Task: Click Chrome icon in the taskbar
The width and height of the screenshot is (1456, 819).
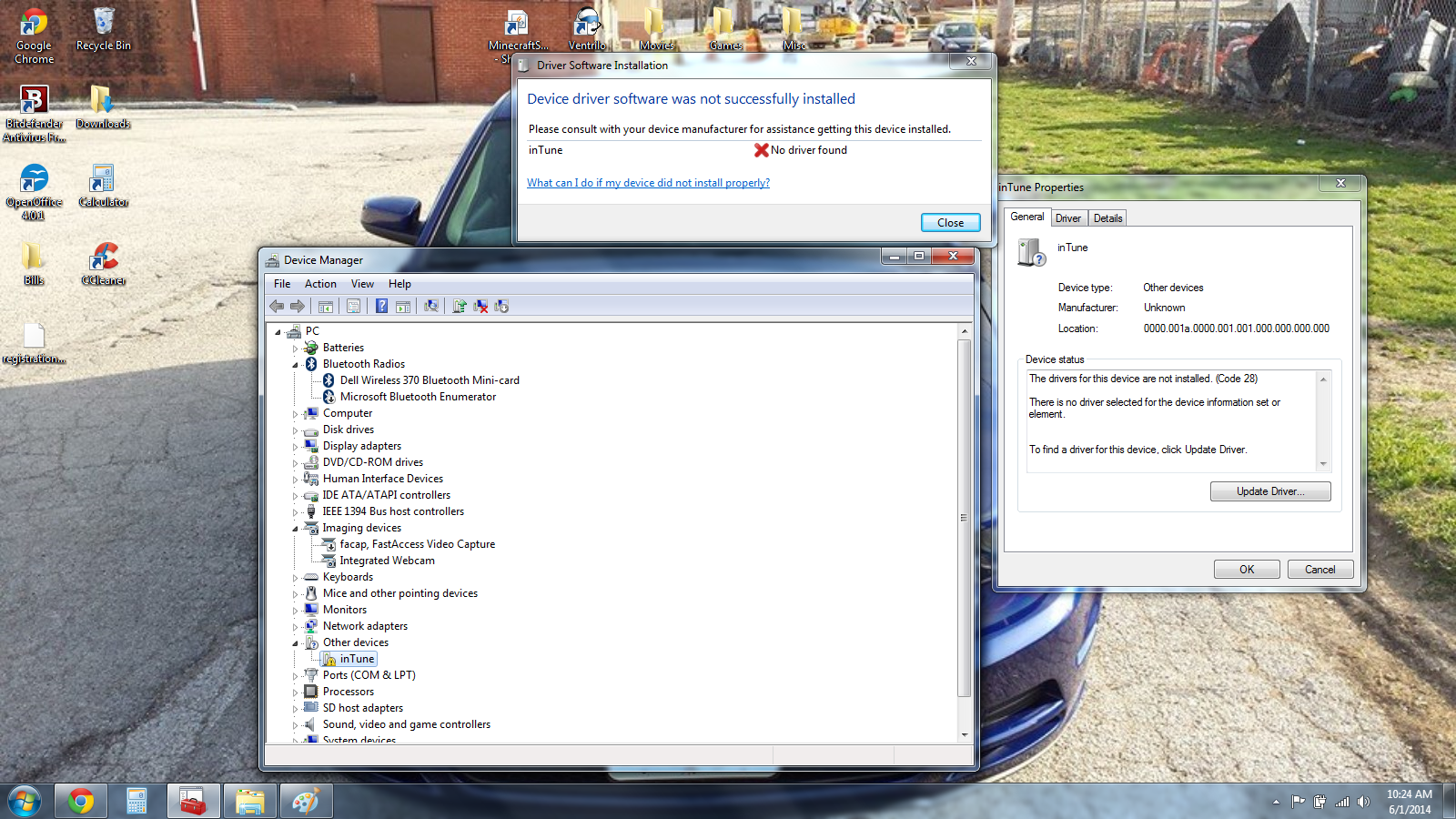Action: (81, 801)
